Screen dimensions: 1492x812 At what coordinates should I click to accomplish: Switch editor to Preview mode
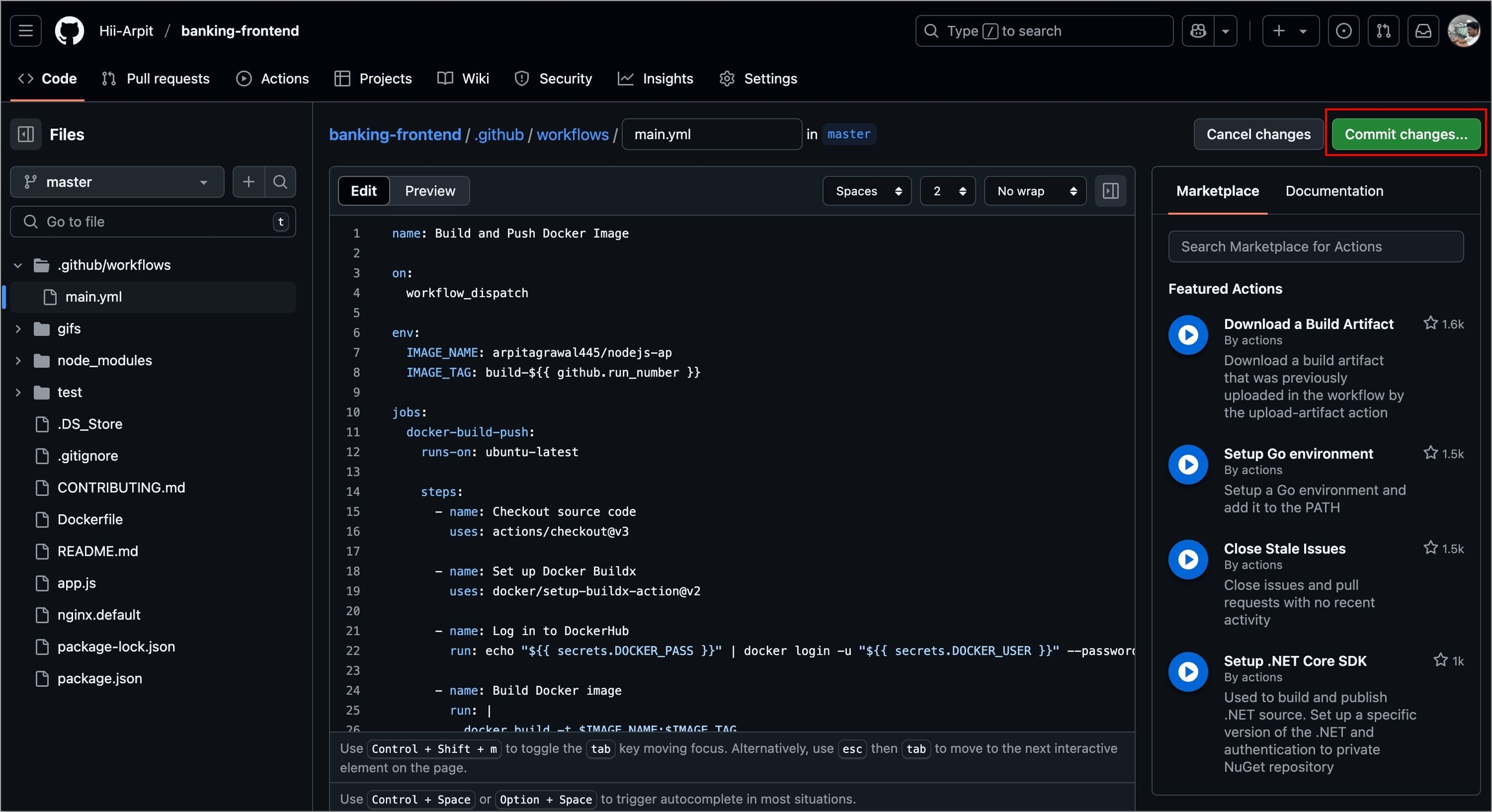[430, 191]
